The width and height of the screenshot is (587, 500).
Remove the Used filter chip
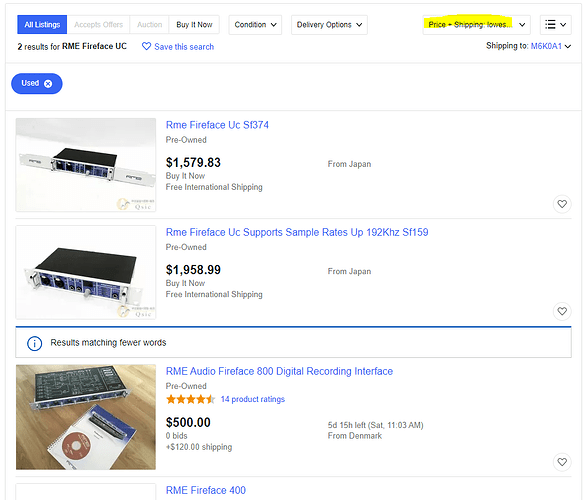(x=48, y=83)
